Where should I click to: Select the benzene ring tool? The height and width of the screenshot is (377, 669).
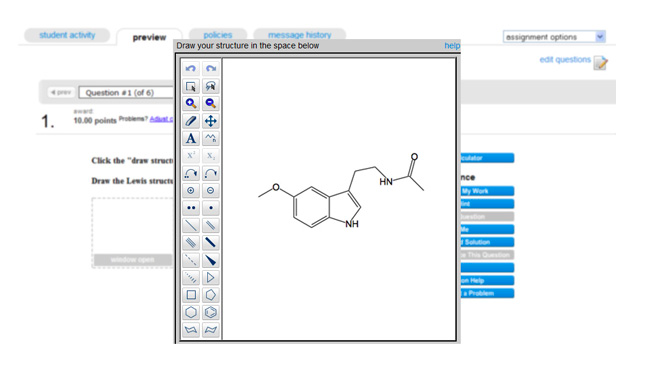pos(210,312)
